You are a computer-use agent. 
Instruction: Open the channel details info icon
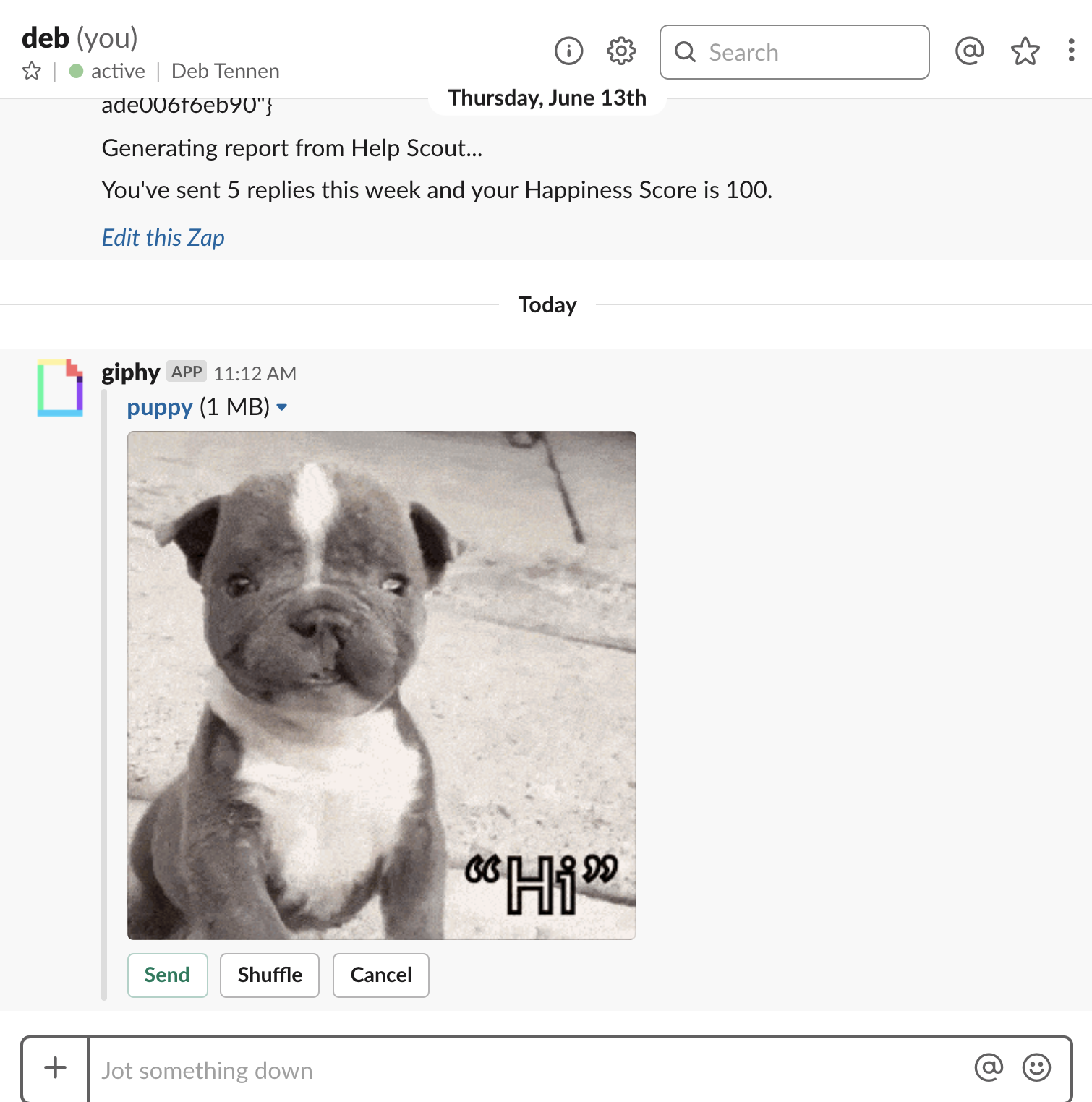pos(568,51)
